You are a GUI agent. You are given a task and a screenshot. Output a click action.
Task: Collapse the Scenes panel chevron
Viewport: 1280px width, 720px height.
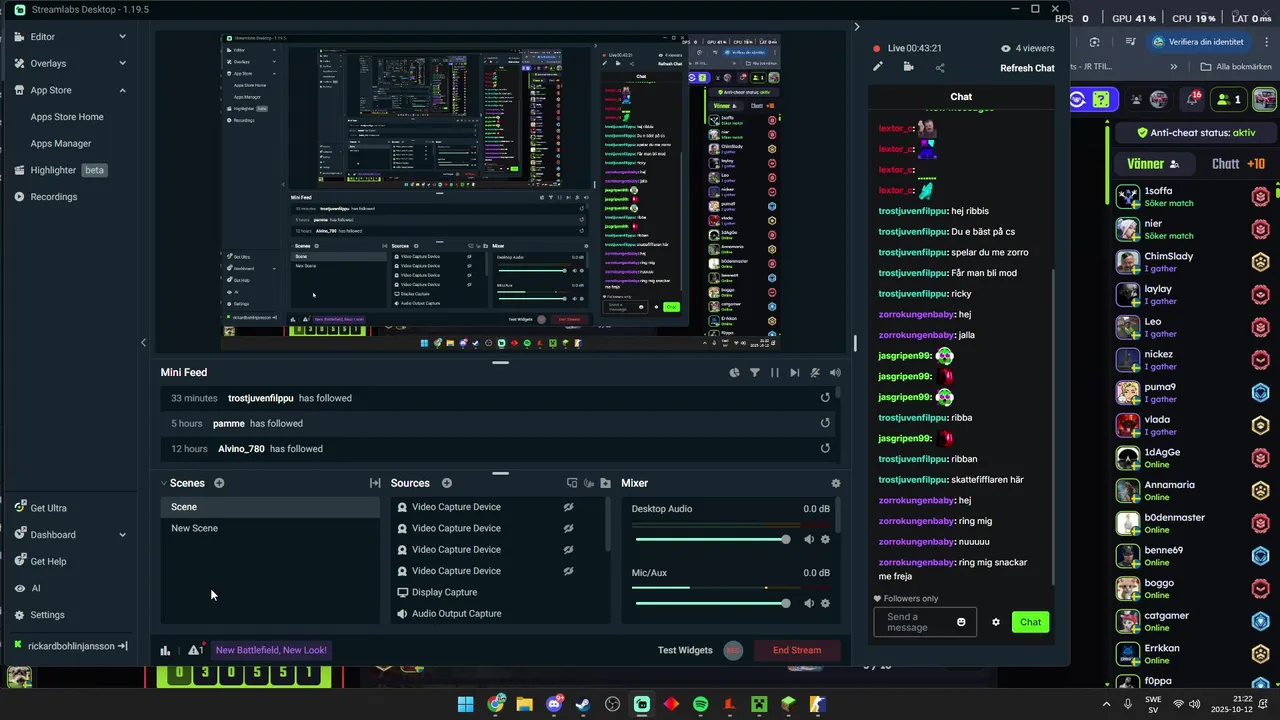click(x=164, y=483)
